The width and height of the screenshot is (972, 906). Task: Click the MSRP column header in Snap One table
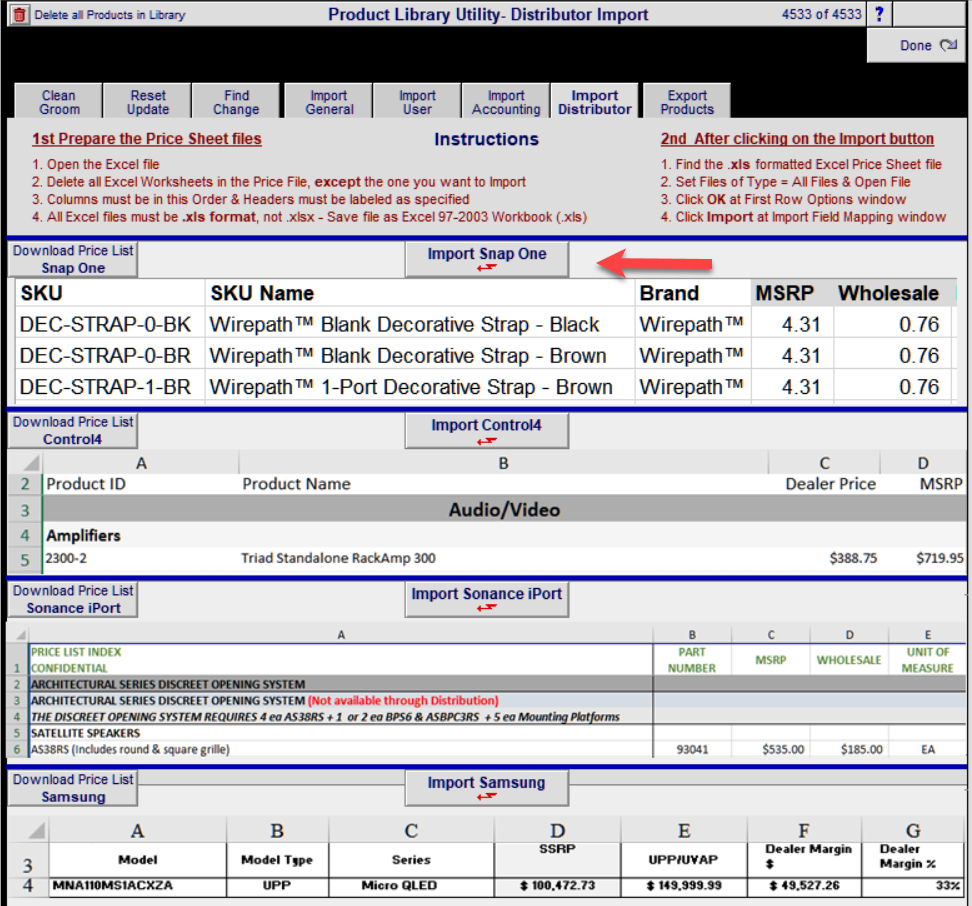click(x=792, y=292)
